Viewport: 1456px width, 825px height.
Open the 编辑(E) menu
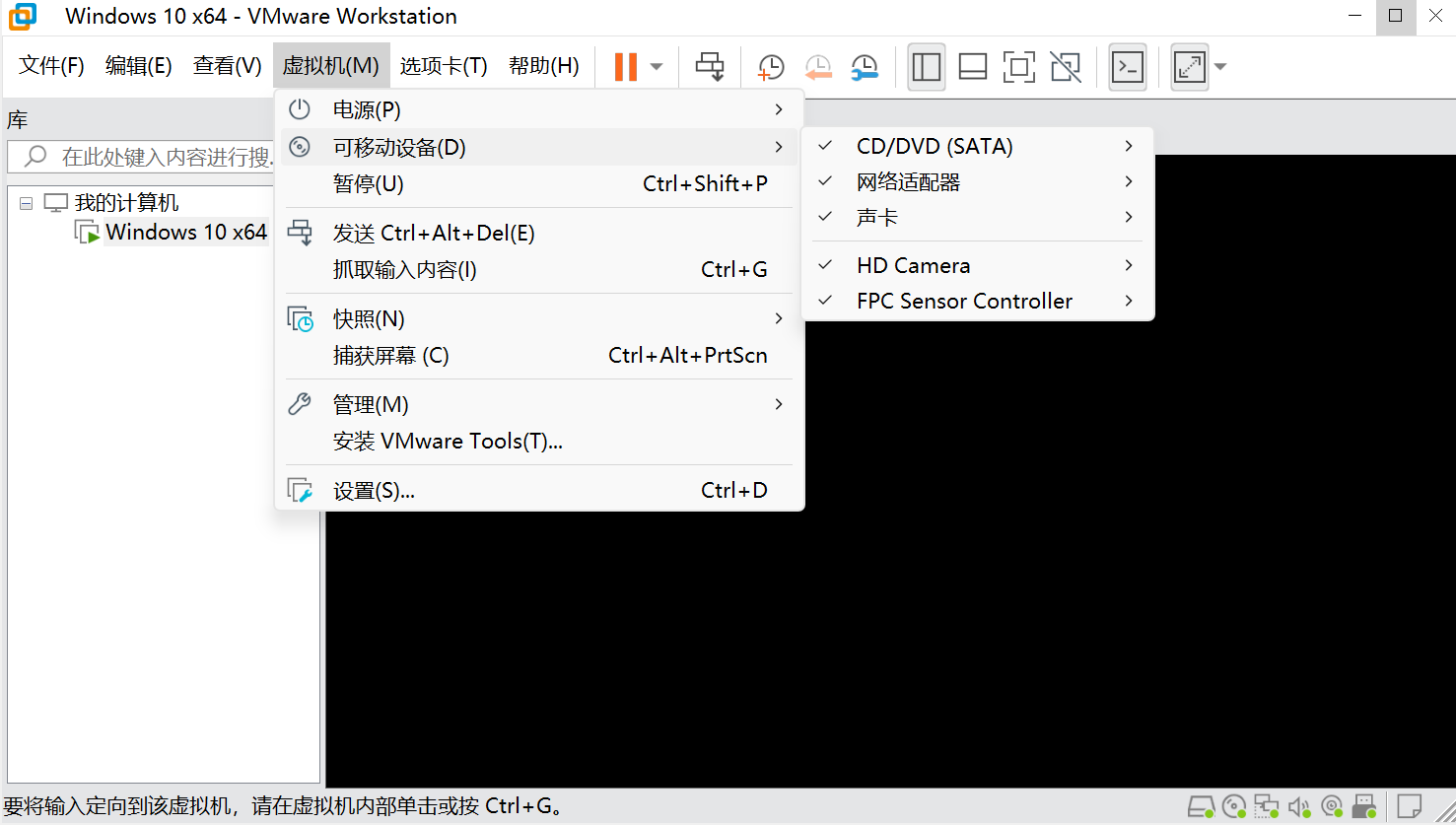(138, 66)
